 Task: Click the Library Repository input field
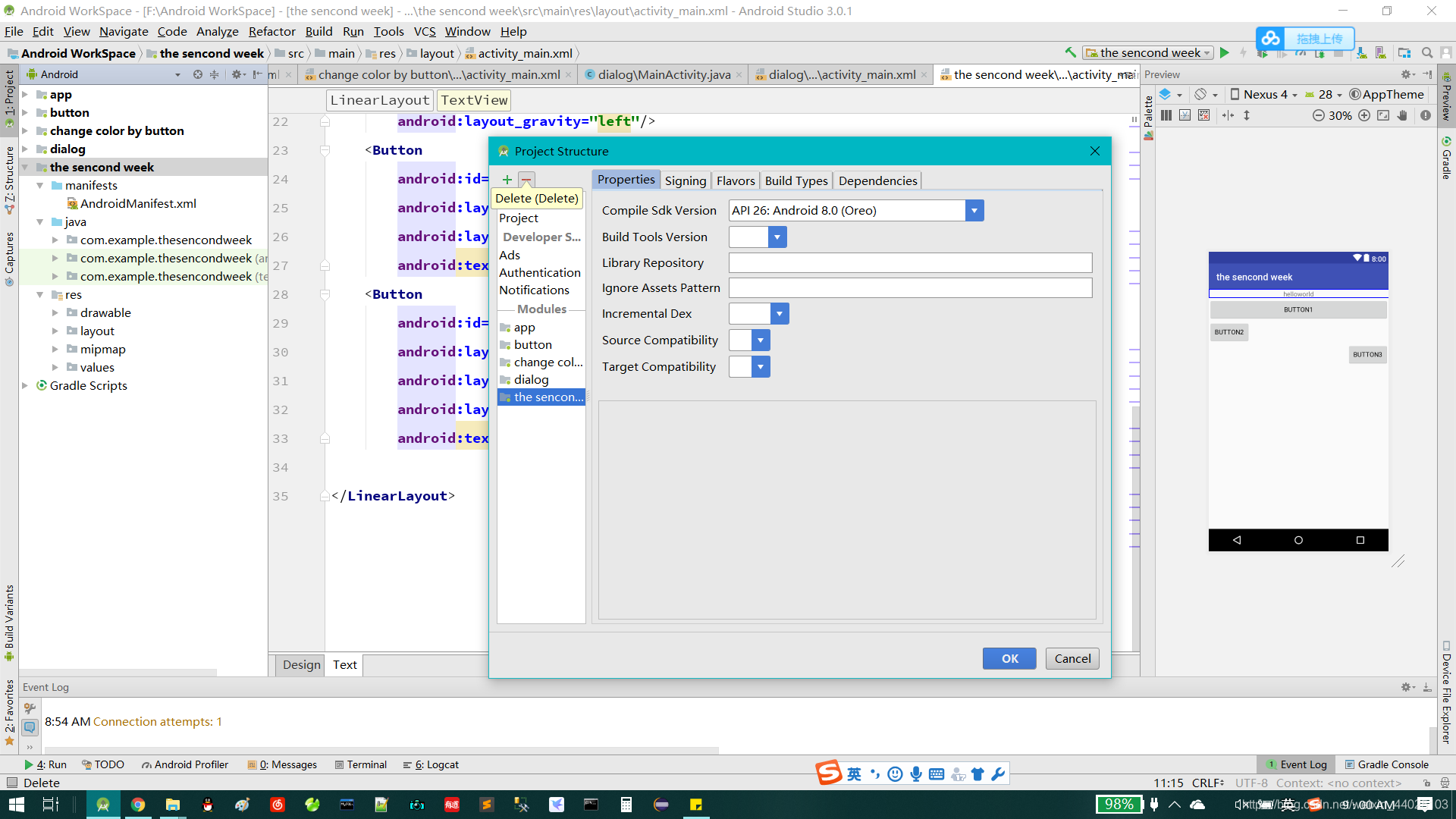click(910, 263)
